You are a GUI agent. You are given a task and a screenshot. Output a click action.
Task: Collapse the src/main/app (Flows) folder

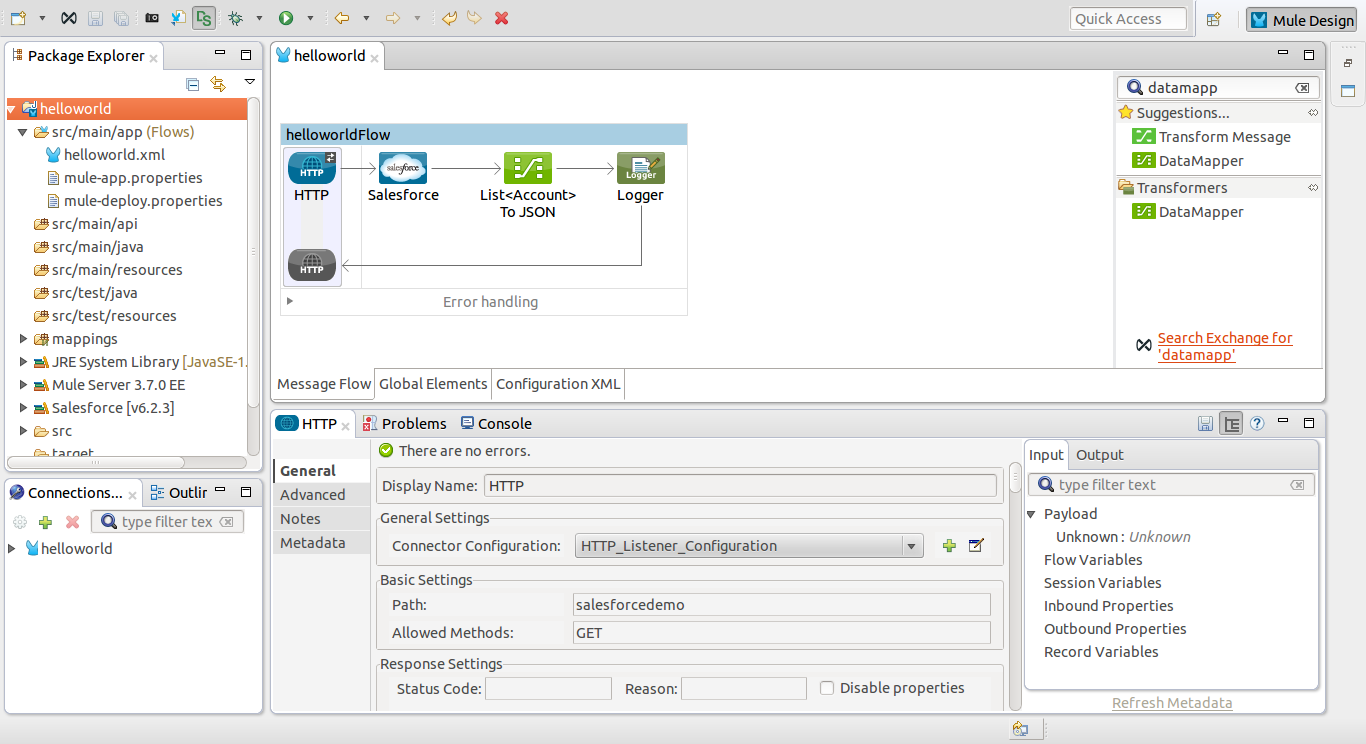24,132
